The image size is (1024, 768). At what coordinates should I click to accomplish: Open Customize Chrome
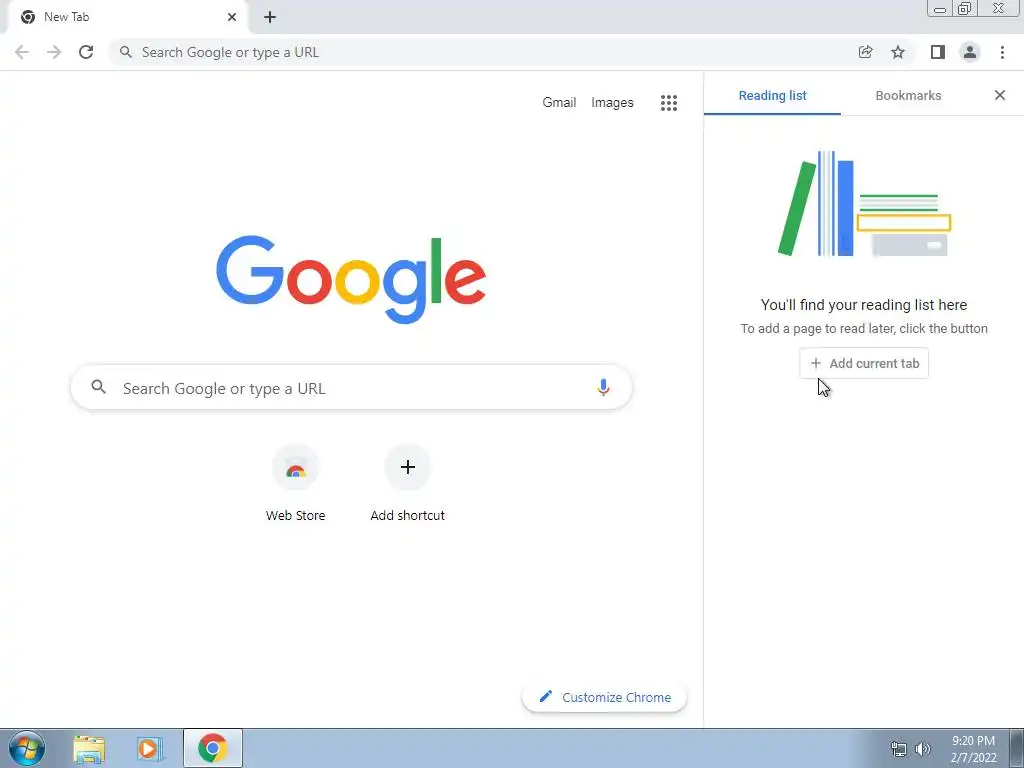pyautogui.click(x=605, y=697)
